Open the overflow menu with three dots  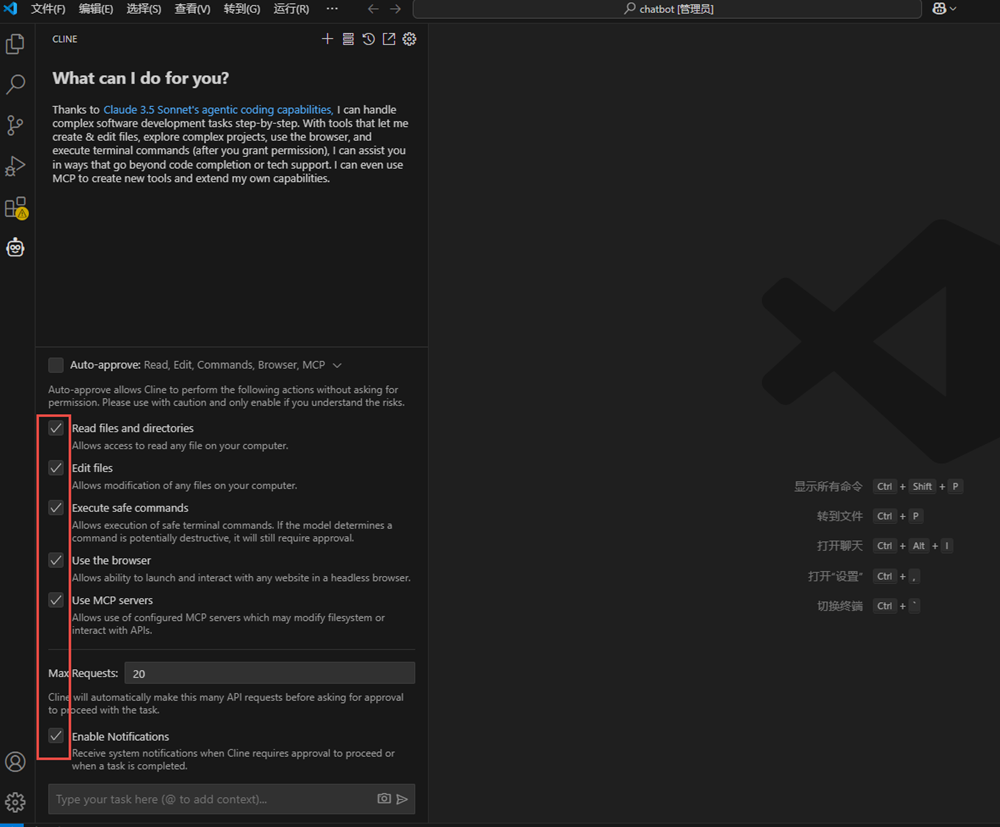point(332,9)
